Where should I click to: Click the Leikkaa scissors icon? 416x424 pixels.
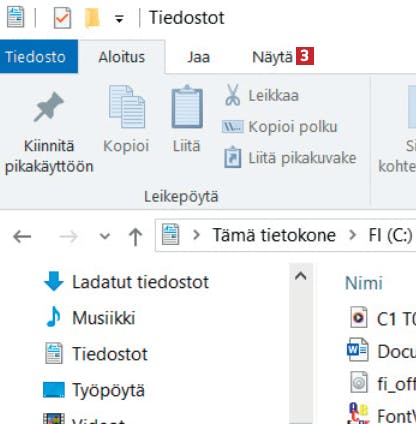click(232, 95)
